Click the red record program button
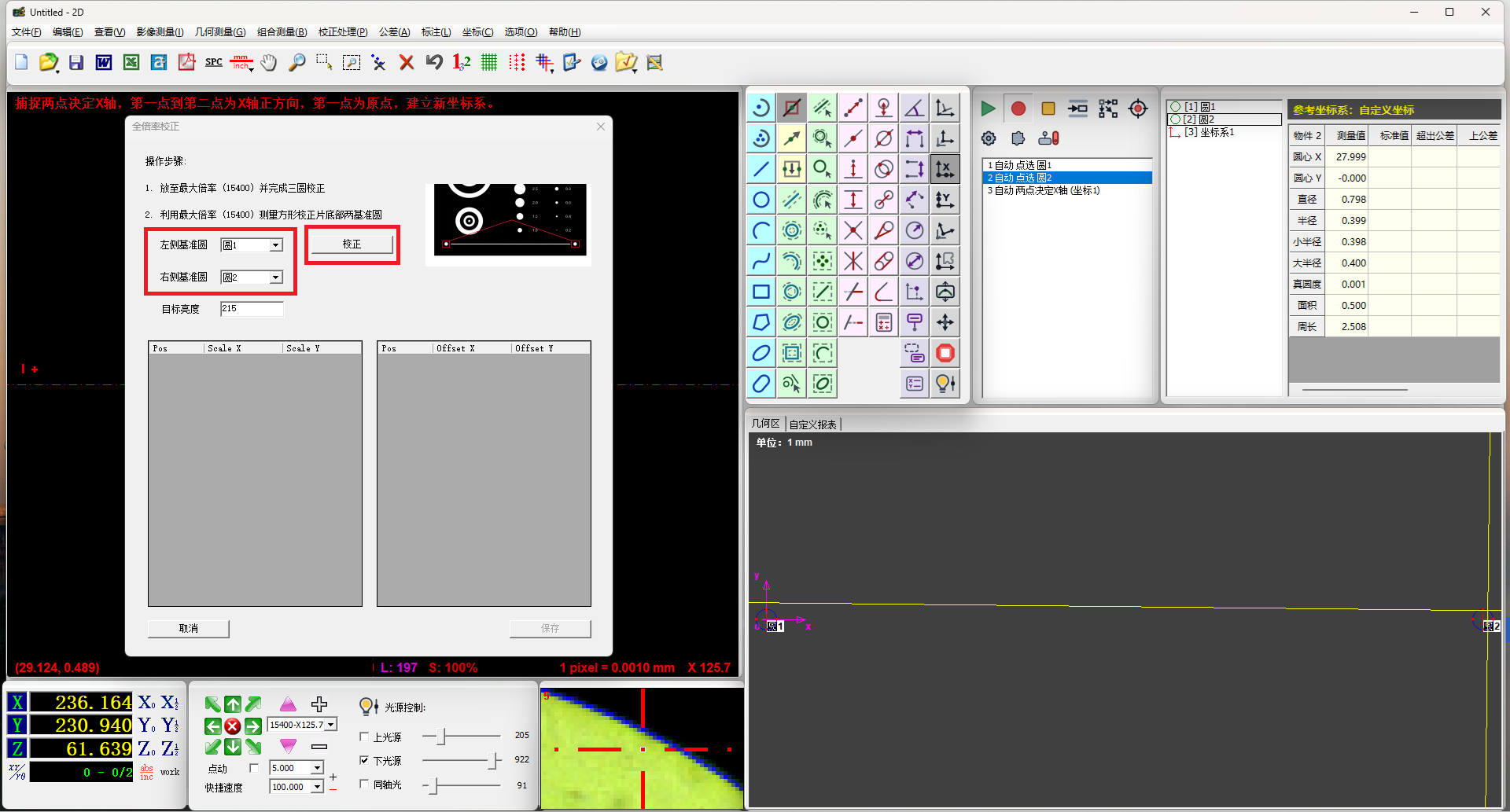This screenshot has width=1510, height=812. [1018, 108]
